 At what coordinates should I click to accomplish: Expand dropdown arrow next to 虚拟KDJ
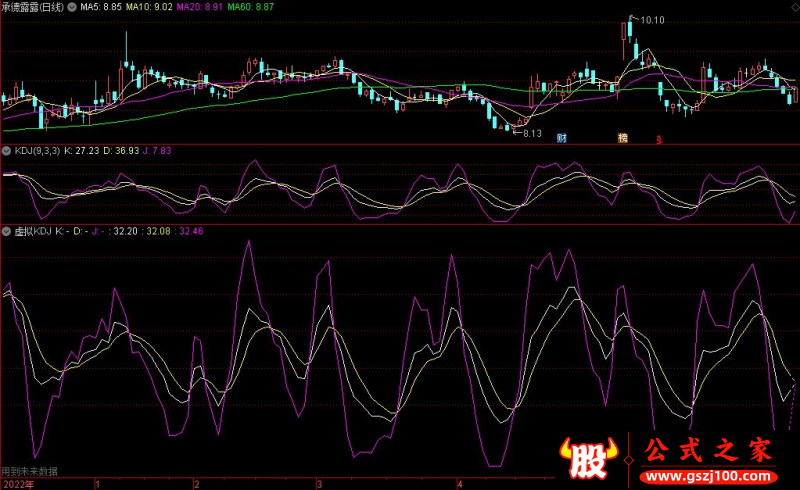click(x=7, y=231)
